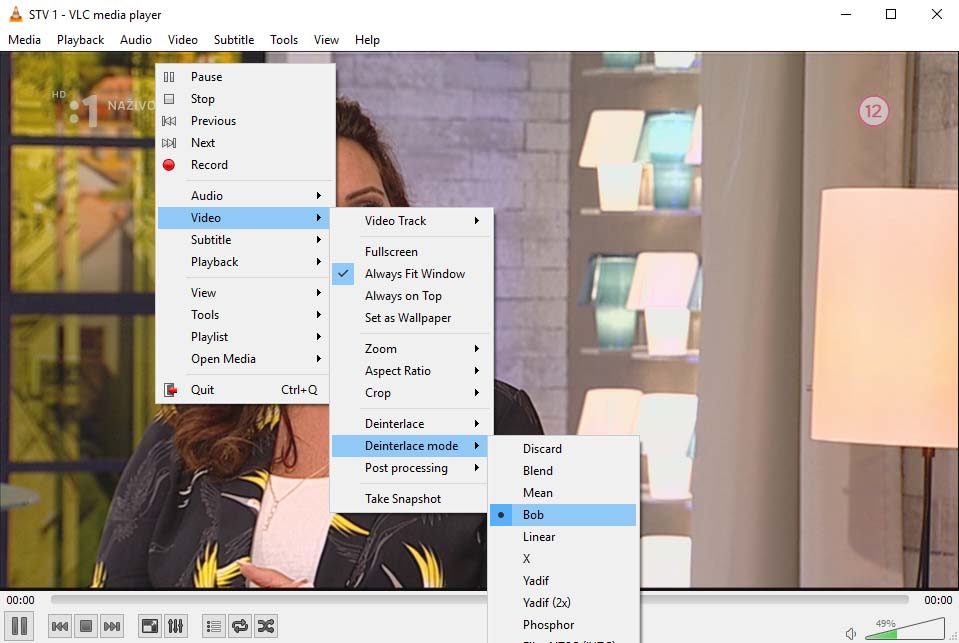The image size is (959, 643).
Task: Click the pause button in bottom toolbar
Action: 20,626
